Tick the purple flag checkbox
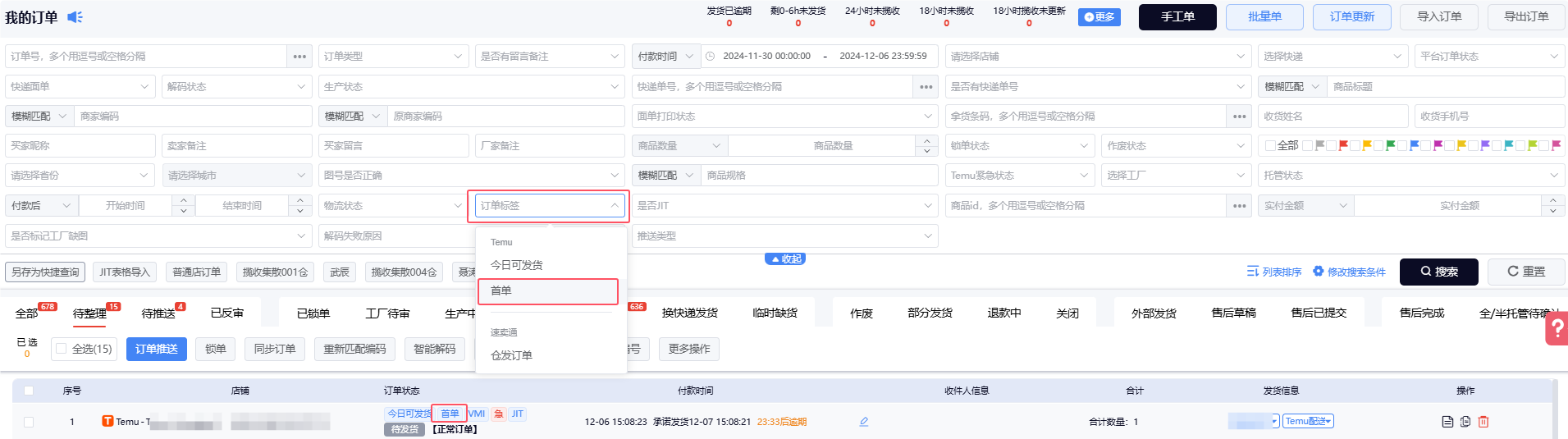This screenshot has width=1568, height=439. click(1473, 145)
